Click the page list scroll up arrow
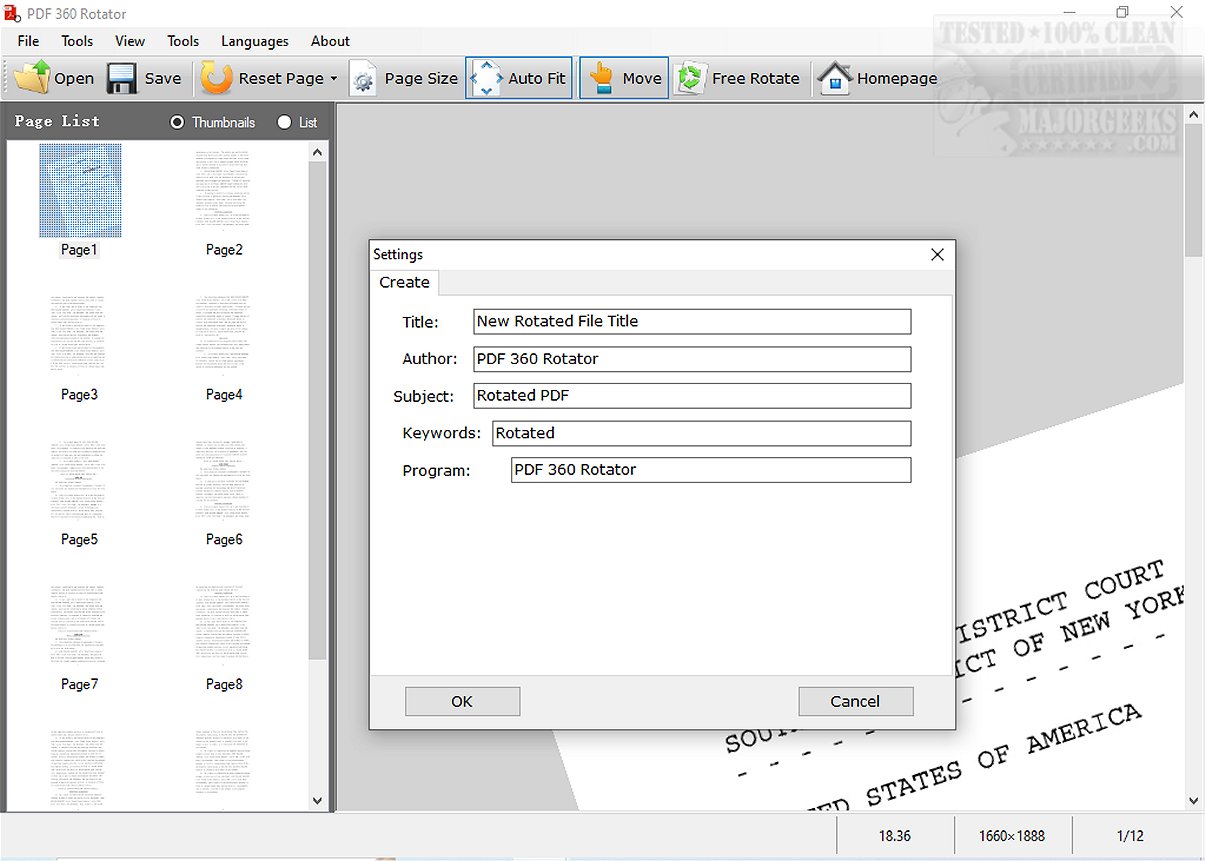Screen dimensions: 1205x861 click(x=318, y=152)
